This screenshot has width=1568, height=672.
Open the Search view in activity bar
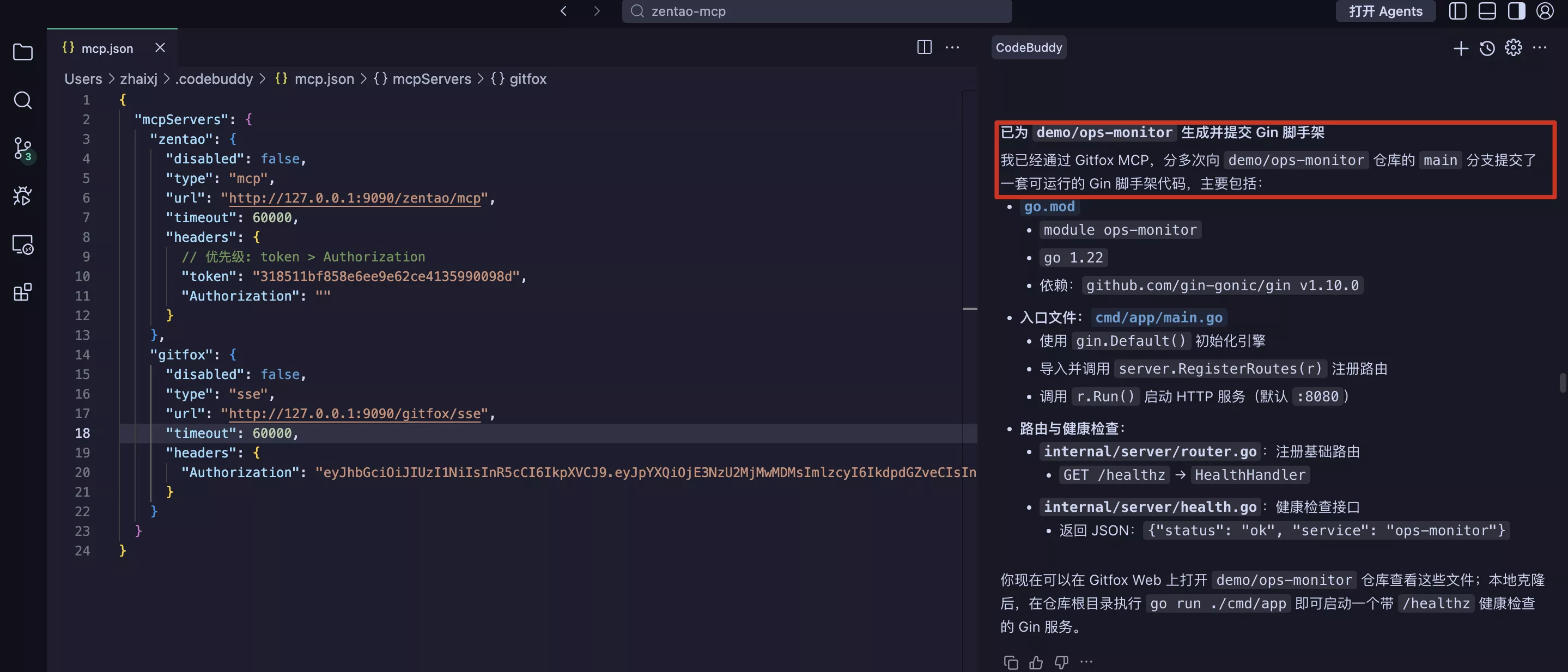click(x=22, y=100)
